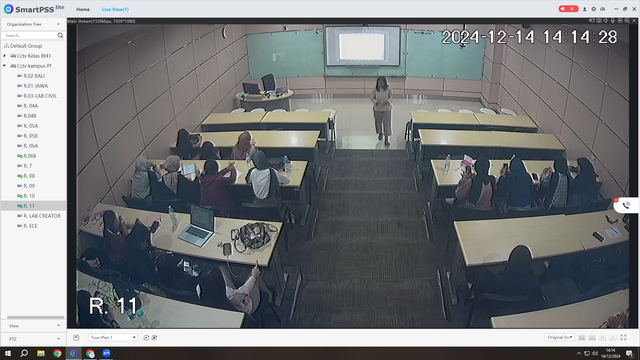Start local recording in video window toolbar

[591, 20]
